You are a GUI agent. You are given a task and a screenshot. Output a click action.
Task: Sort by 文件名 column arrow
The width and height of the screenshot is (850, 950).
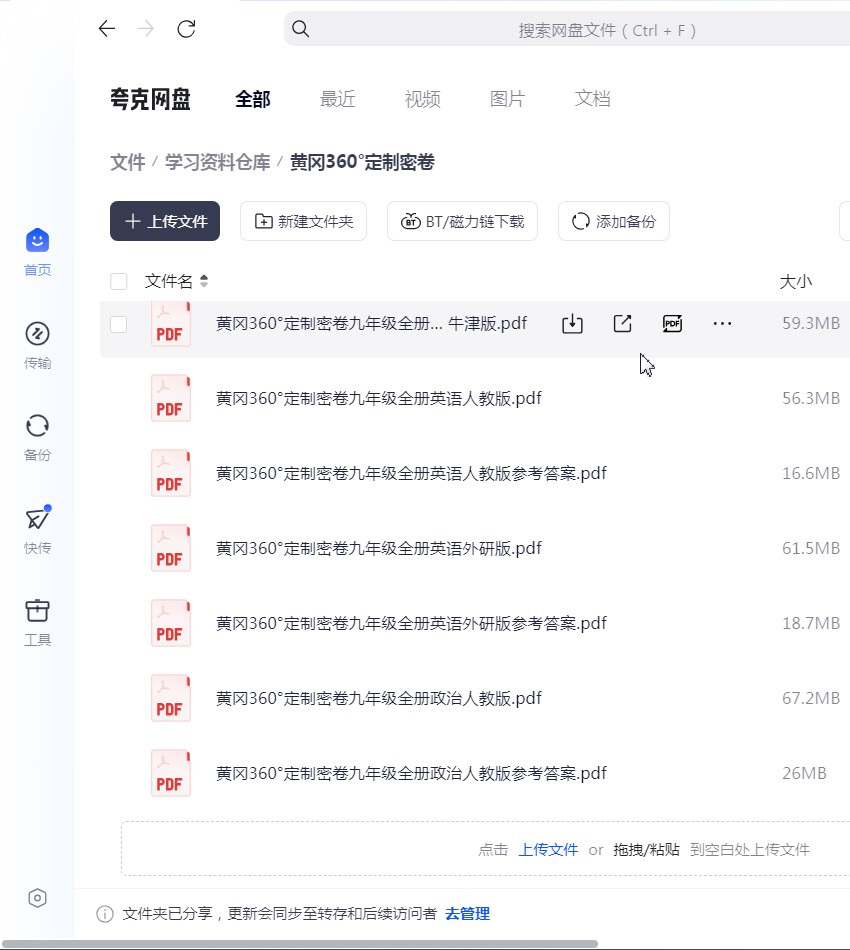204,281
